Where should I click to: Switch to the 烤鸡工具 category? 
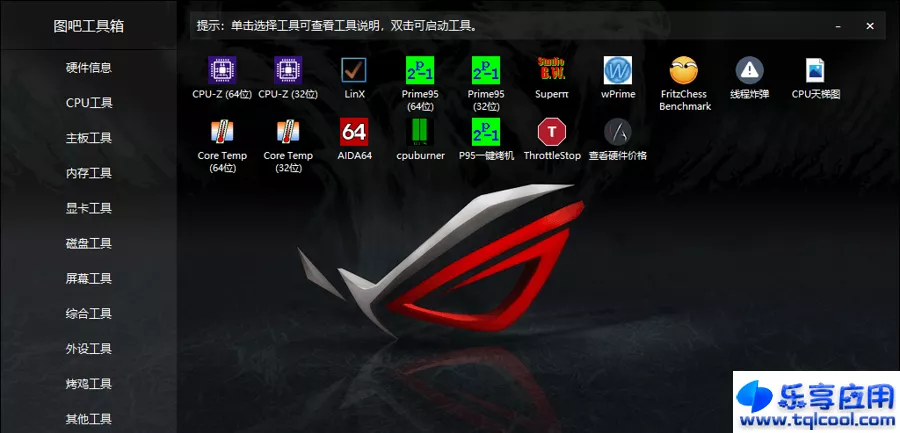tap(88, 384)
